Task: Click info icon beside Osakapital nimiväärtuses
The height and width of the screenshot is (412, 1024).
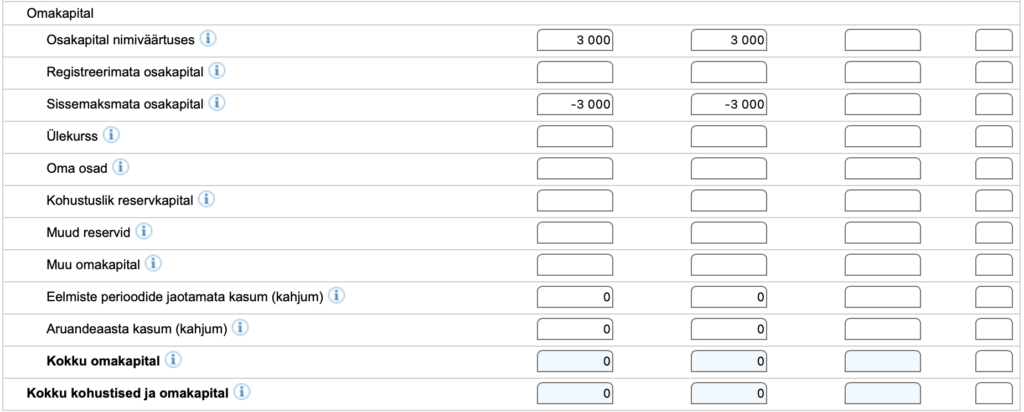Action: [x=208, y=39]
